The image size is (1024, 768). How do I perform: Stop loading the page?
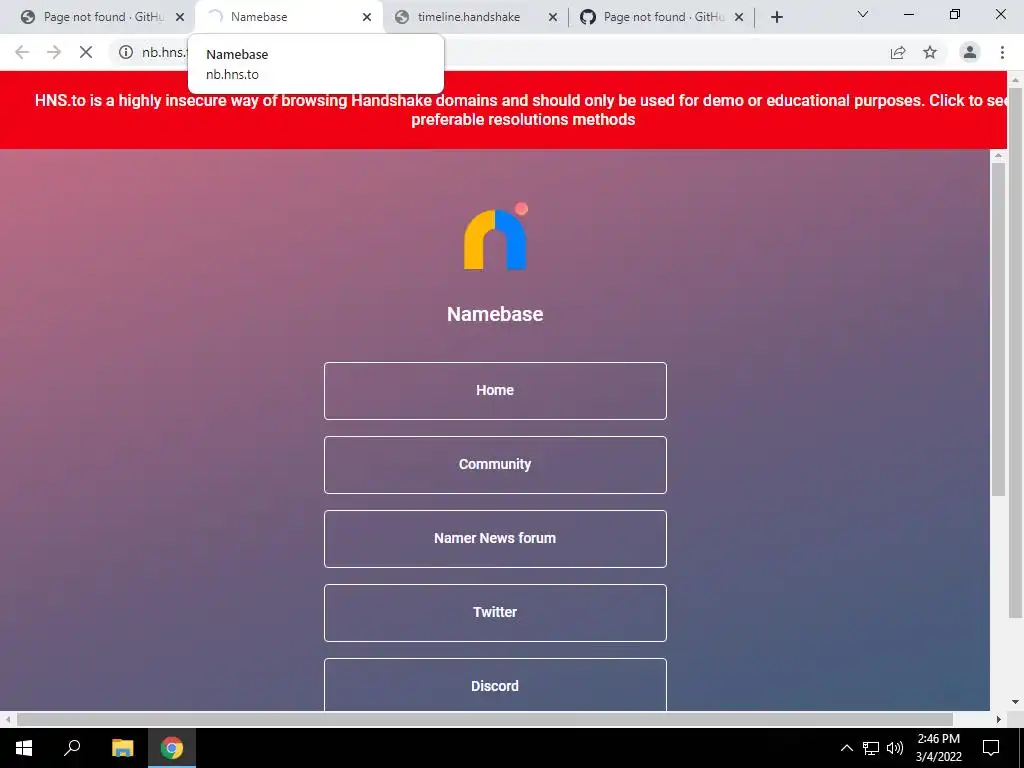[86, 52]
